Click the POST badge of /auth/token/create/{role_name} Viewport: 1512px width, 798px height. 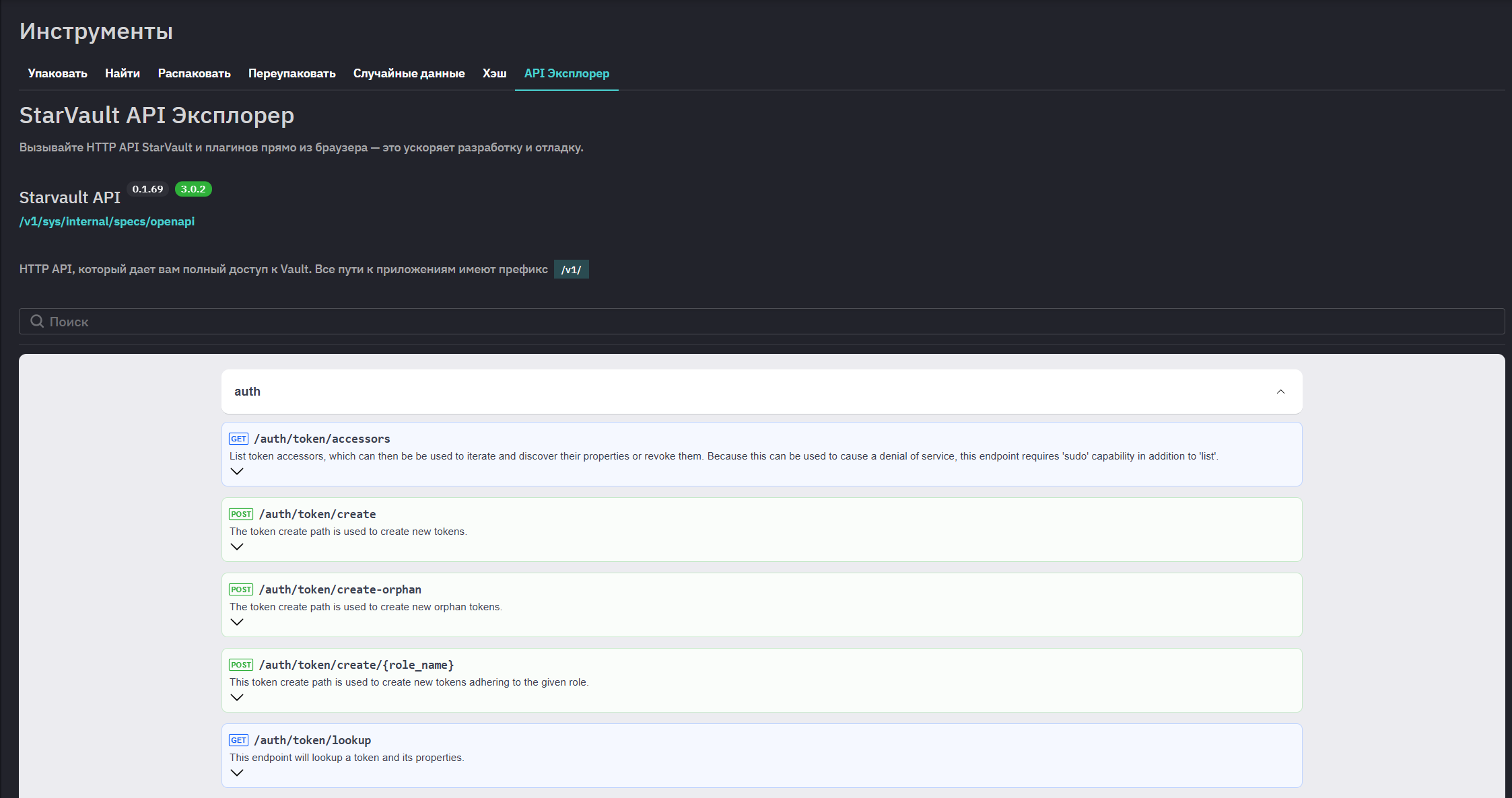pos(241,665)
